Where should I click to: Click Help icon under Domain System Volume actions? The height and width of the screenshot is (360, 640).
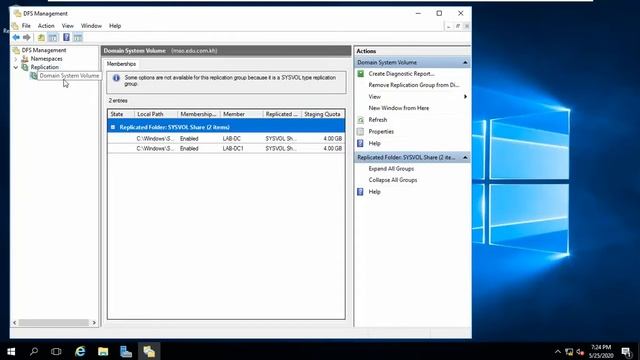click(360, 143)
